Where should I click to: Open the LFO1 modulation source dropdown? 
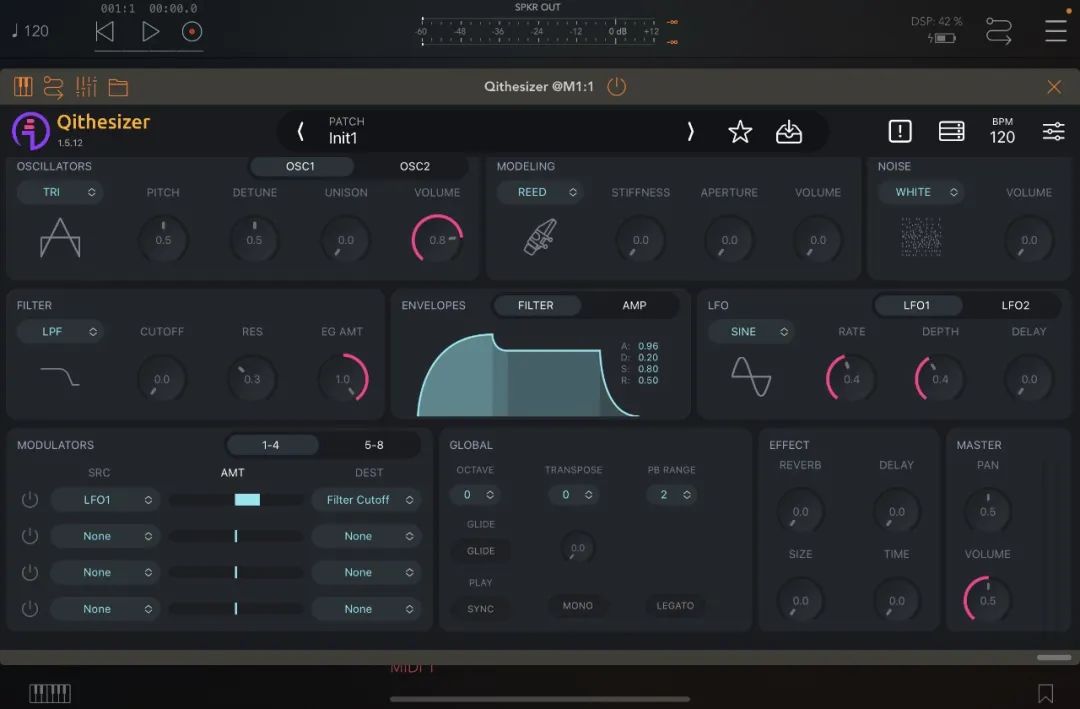pyautogui.click(x=105, y=500)
